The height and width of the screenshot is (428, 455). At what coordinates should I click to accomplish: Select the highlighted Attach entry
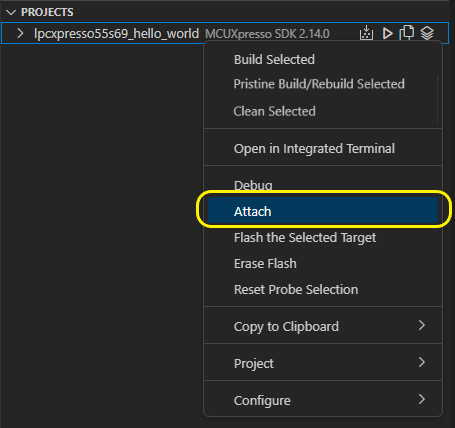pos(323,211)
